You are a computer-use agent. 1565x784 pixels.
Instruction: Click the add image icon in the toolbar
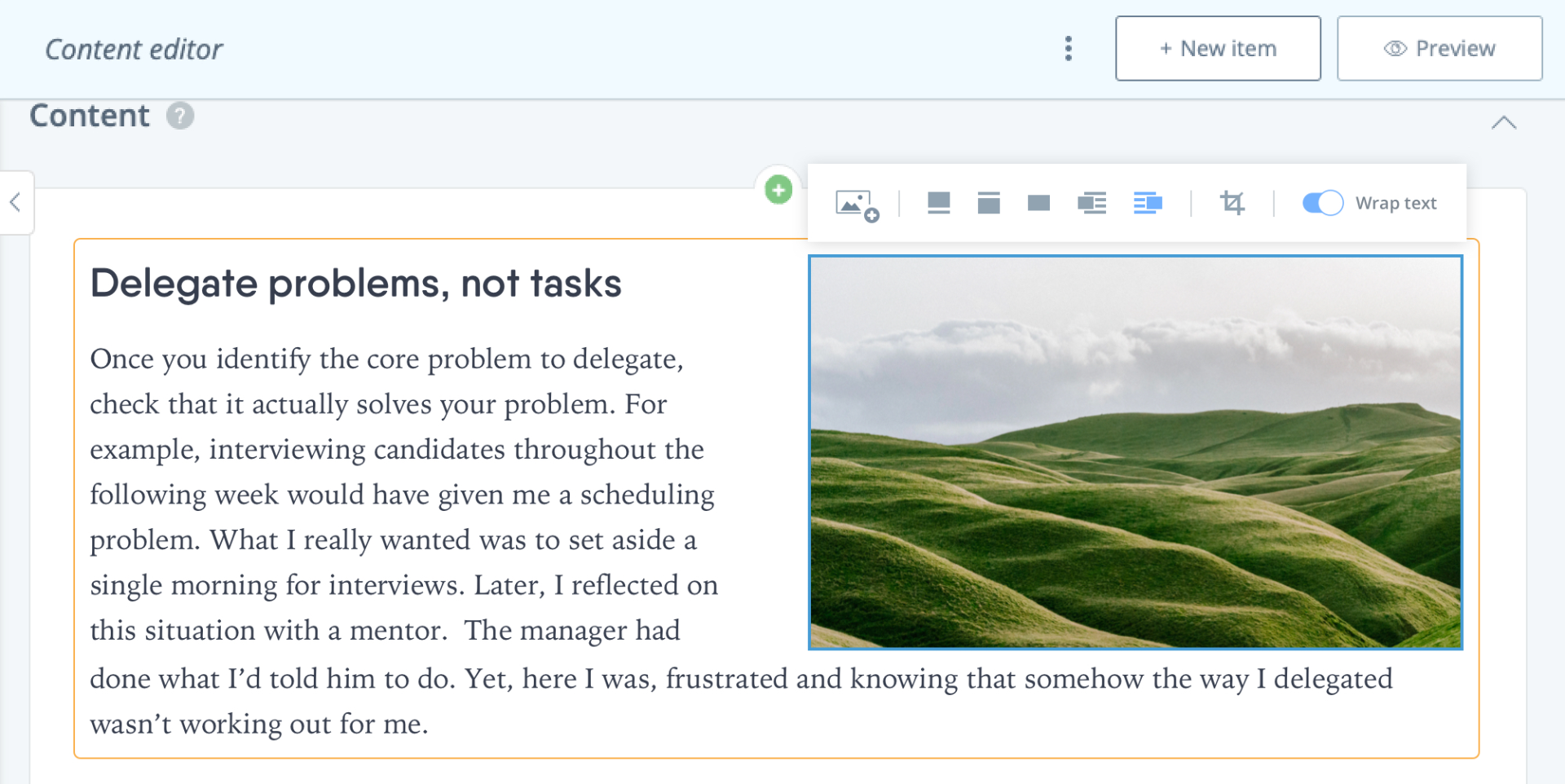(857, 205)
